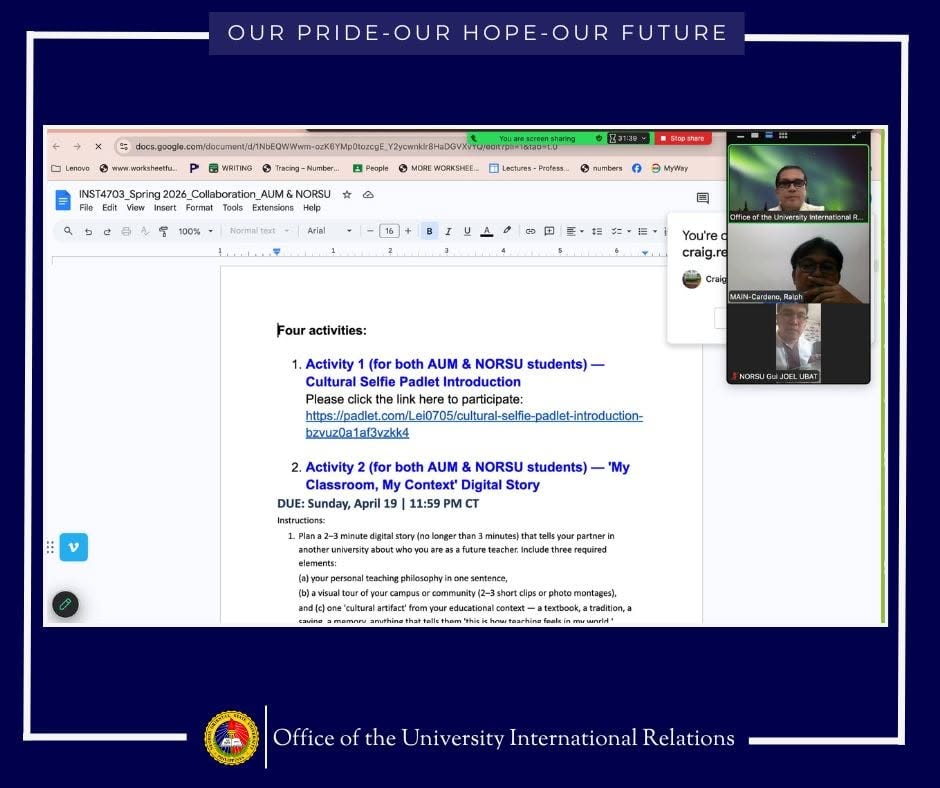Select the Paint format tool
Image resolution: width=940 pixels, height=788 pixels.
coord(163,231)
